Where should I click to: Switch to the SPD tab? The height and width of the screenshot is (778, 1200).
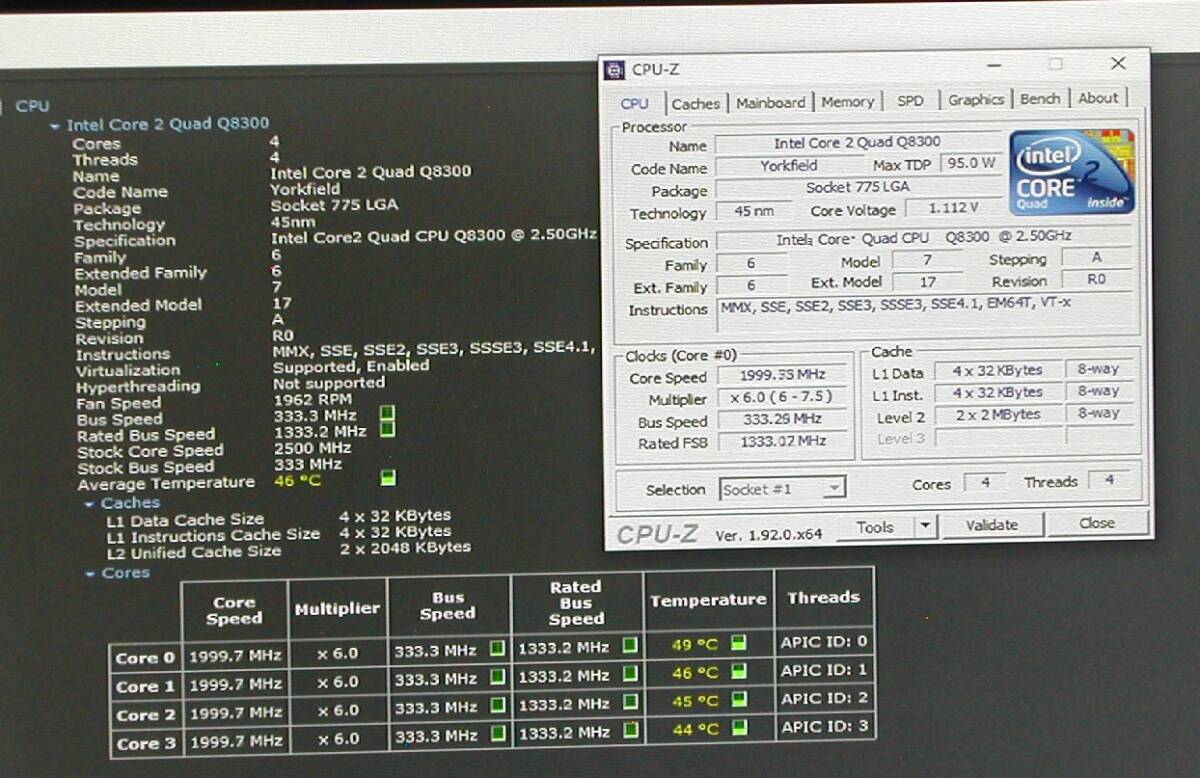pyautogui.click(x=911, y=100)
